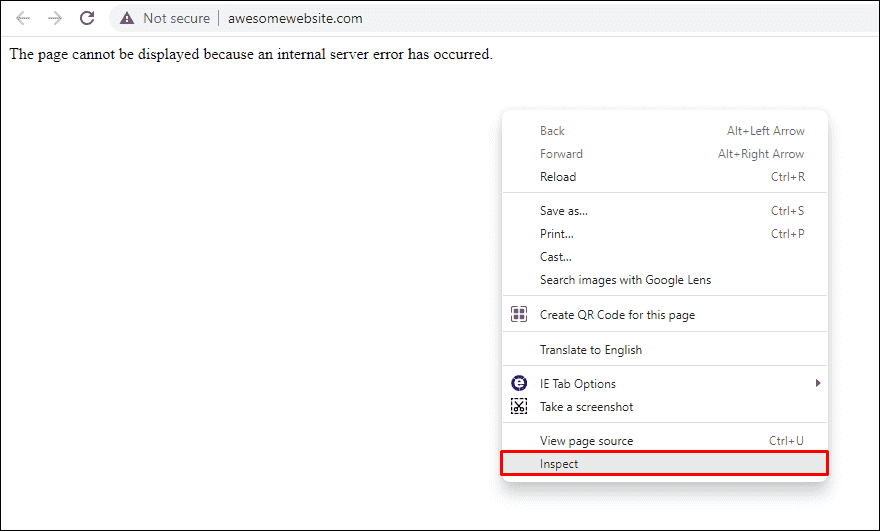Viewport: 880px width, 531px height.
Task: Reload the page using the refresh icon
Action: [x=87, y=18]
